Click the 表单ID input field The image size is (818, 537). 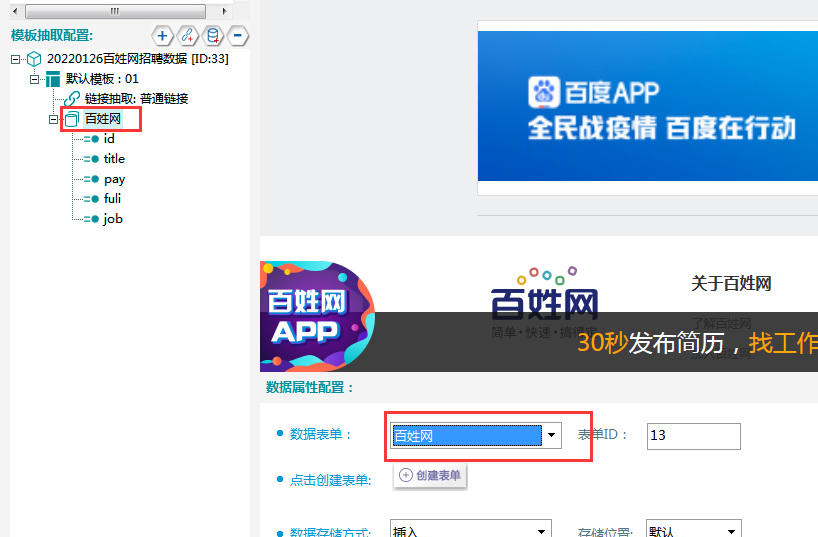click(x=693, y=436)
